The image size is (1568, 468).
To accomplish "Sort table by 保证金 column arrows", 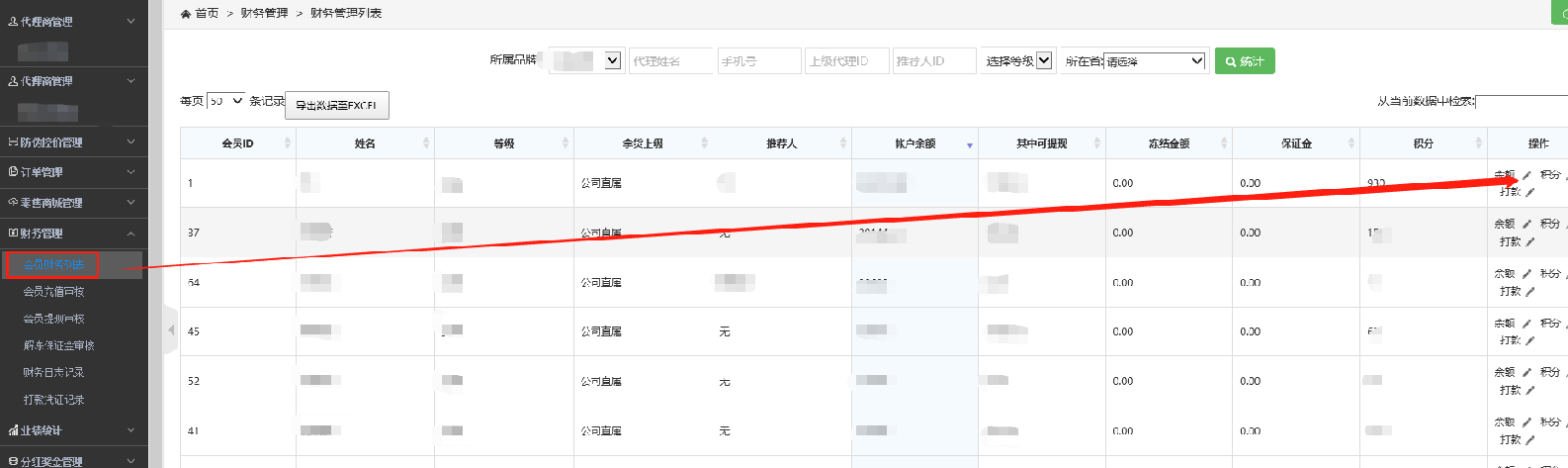I will point(1351,143).
